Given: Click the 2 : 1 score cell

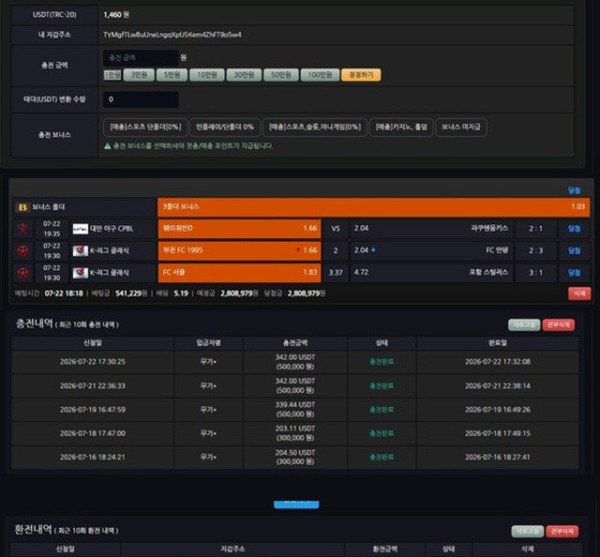Looking at the screenshot, I should tap(536, 228).
